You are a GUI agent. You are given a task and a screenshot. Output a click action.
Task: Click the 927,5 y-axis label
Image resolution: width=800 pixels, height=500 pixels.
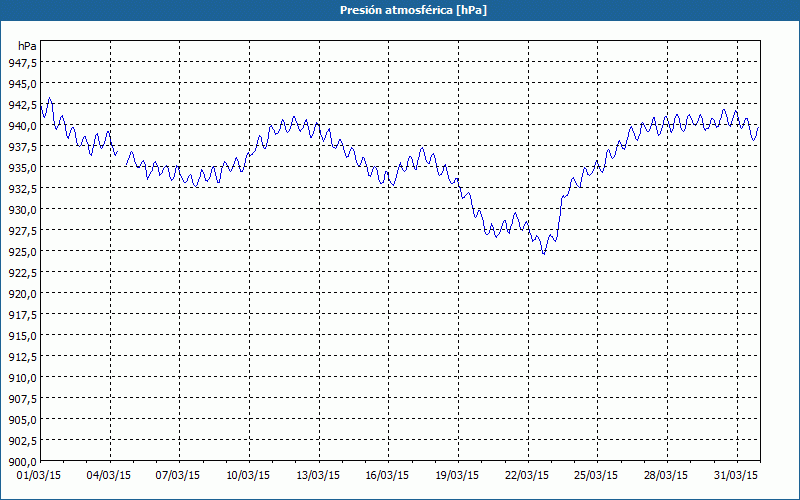coord(22,231)
